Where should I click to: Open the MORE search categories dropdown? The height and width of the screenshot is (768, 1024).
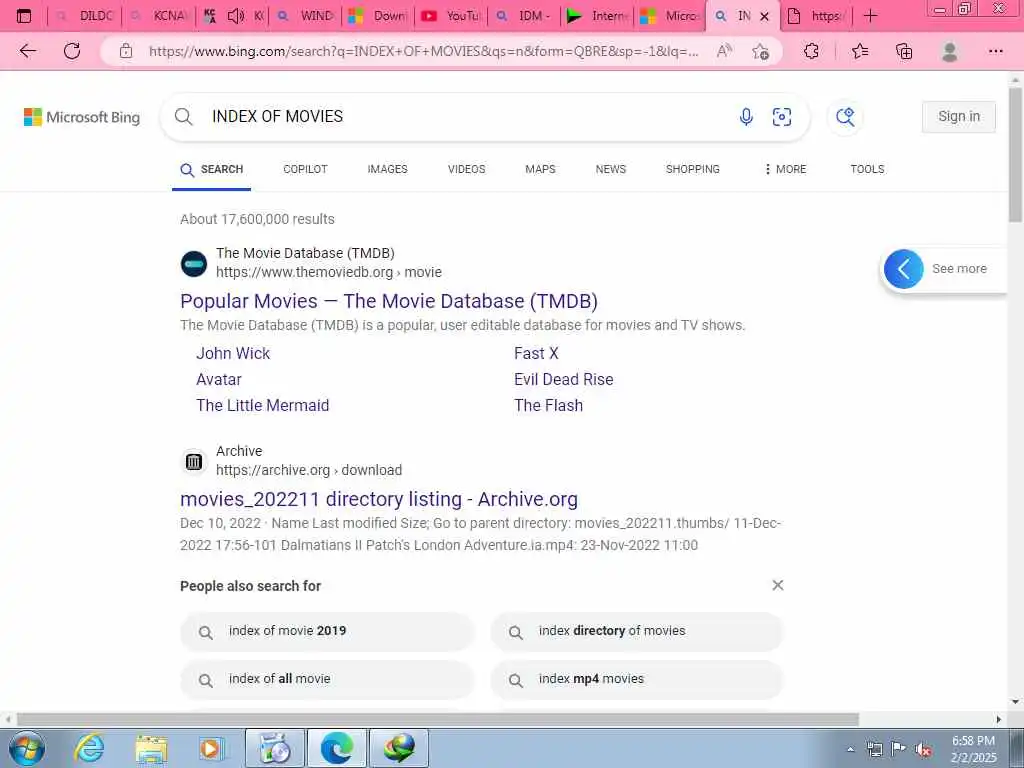pyautogui.click(x=785, y=169)
